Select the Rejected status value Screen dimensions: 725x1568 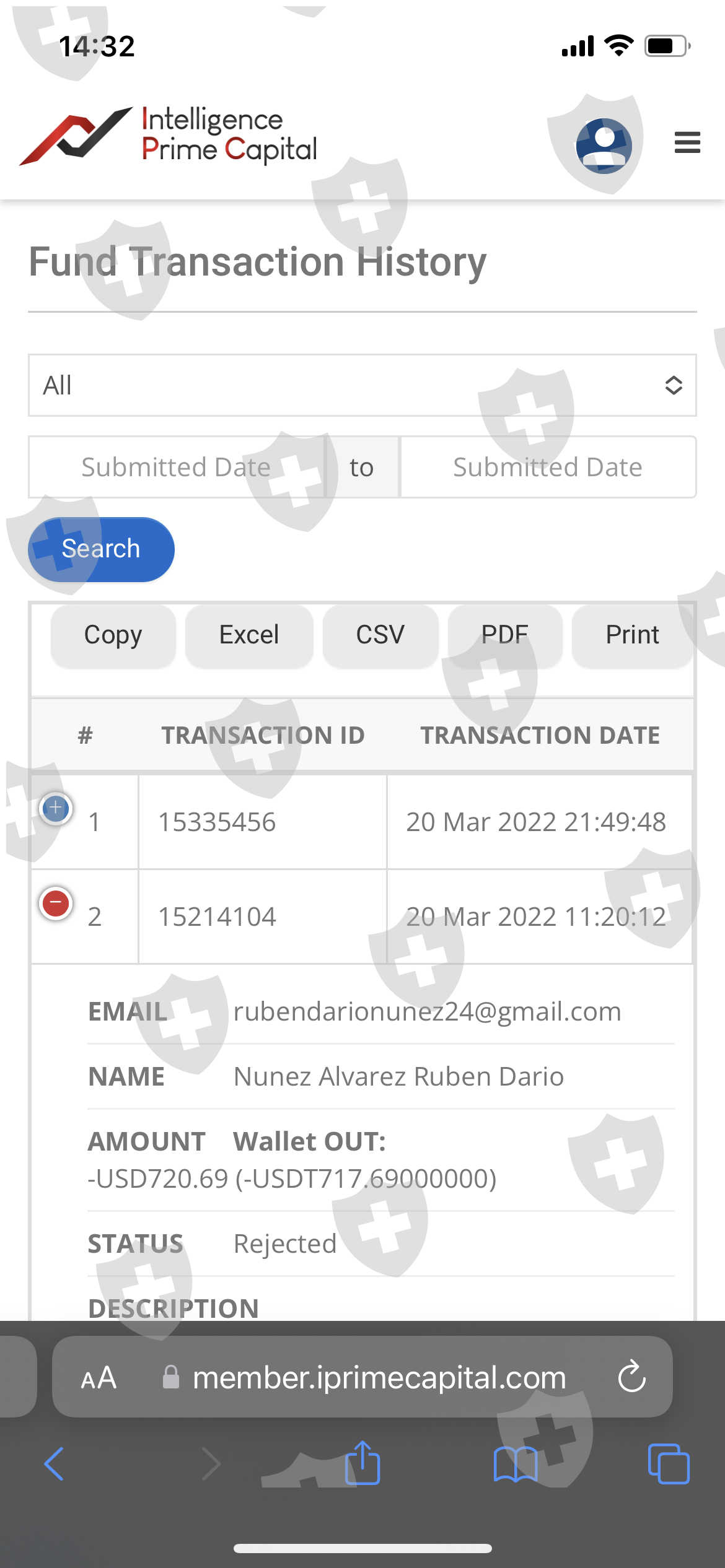point(285,1244)
